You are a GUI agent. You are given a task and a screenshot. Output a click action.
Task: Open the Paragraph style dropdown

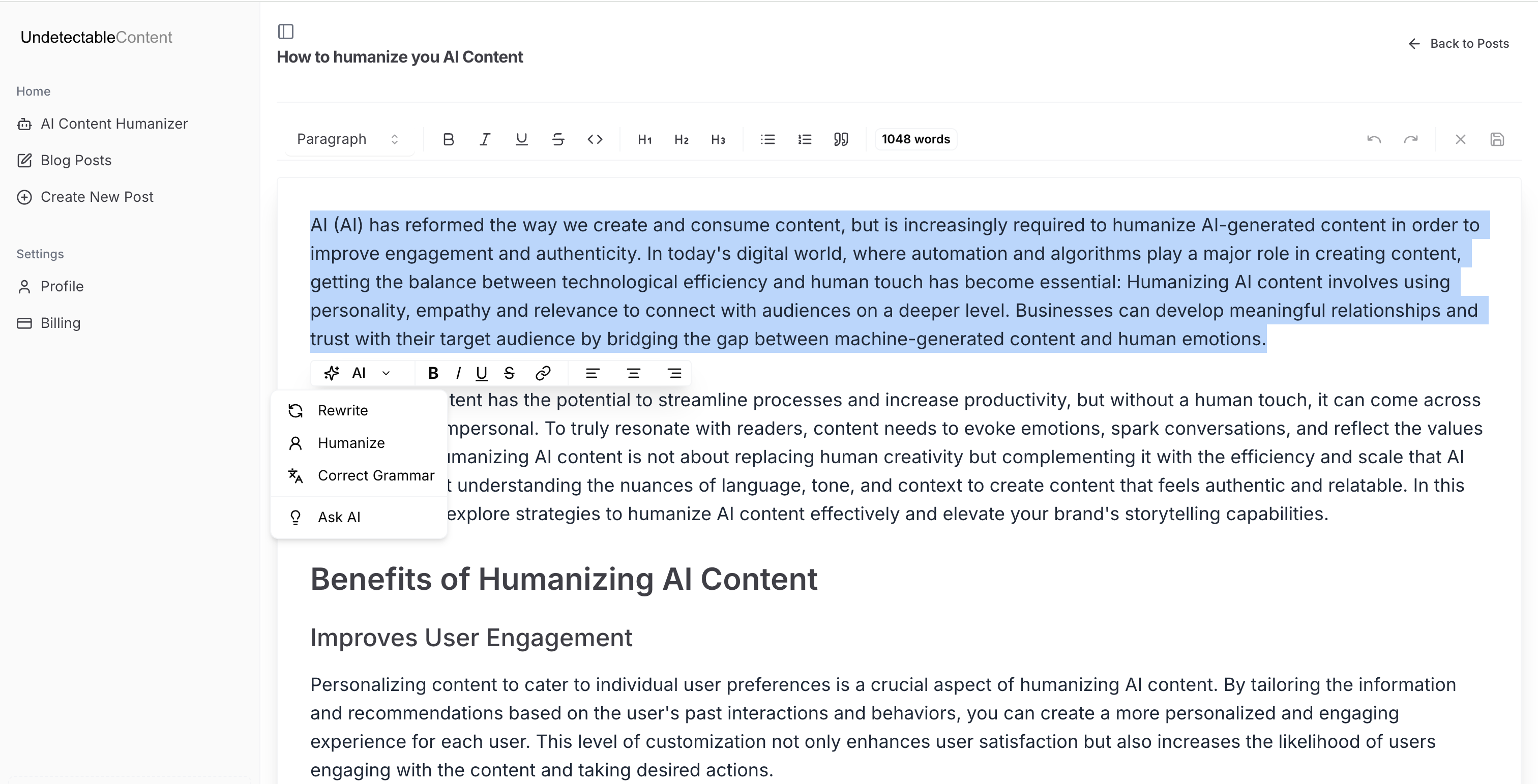[348, 139]
